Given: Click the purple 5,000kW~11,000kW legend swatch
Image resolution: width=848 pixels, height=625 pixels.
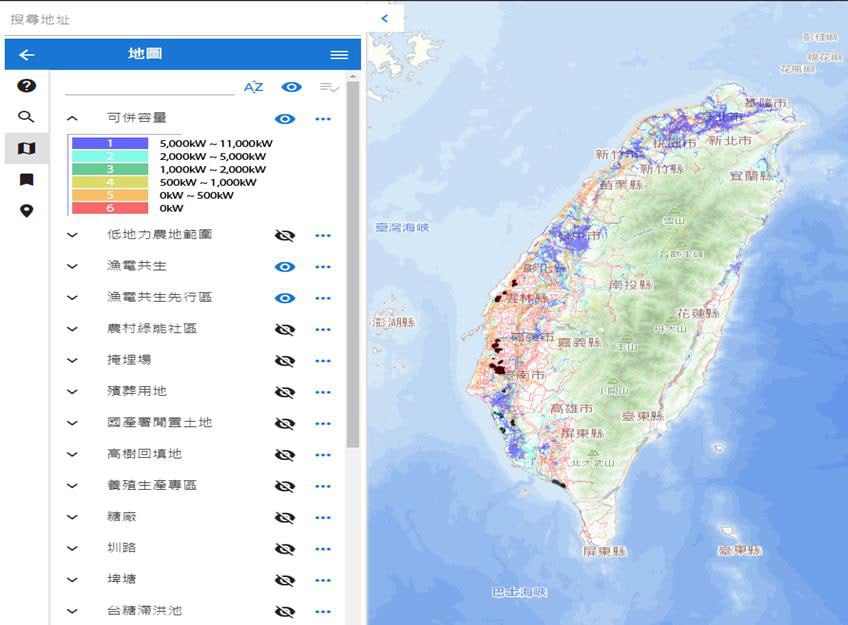Looking at the screenshot, I should (110, 143).
